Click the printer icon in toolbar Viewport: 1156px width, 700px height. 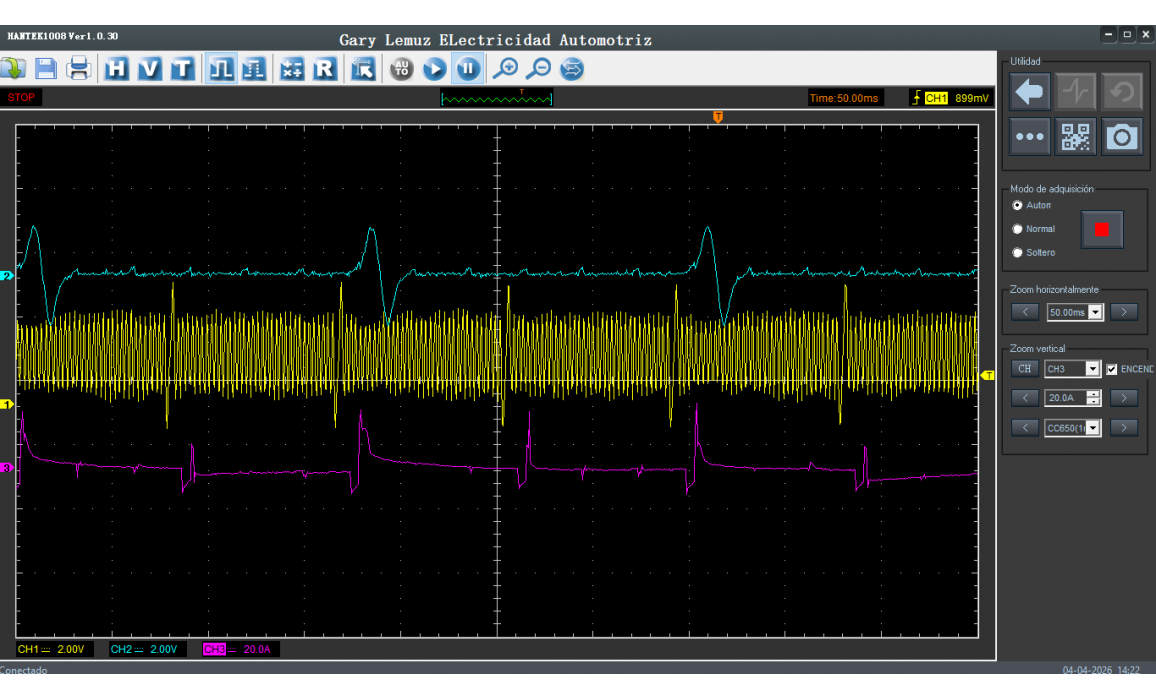coord(78,69)
